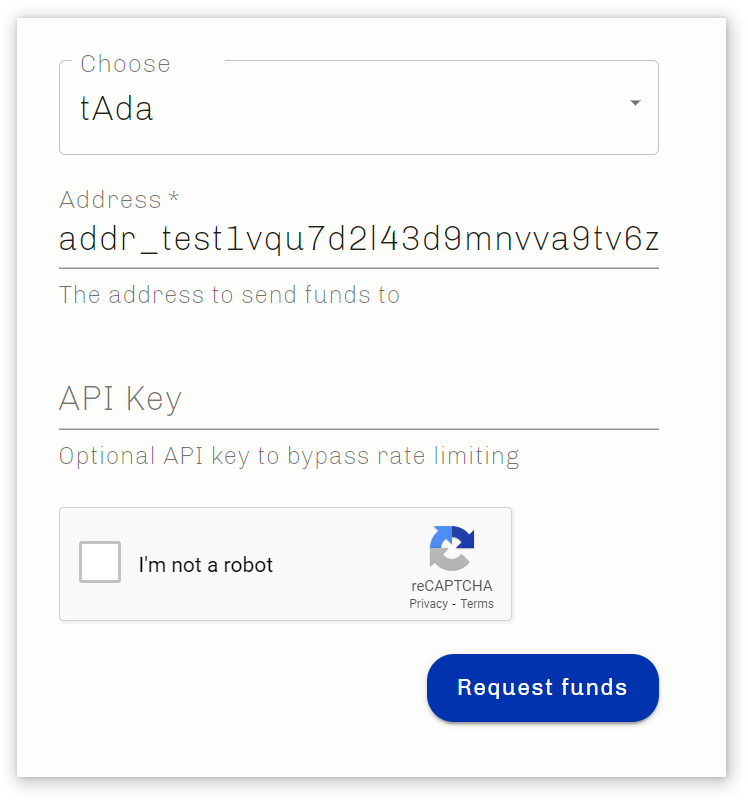
Task: Tick the "I'm not a robot" checkbox
Action: 100,562
